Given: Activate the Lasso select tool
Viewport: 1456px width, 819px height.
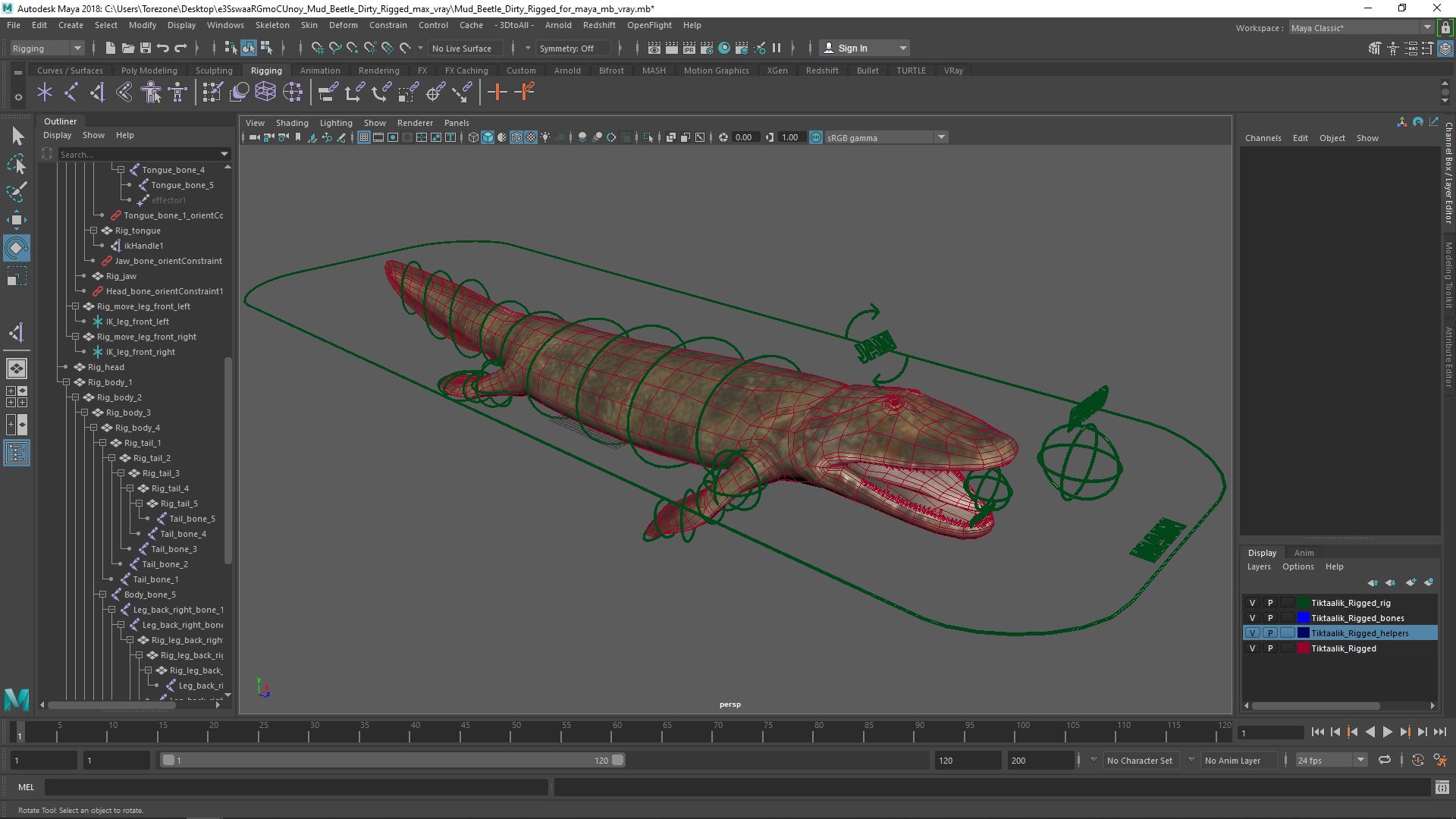Looking at the screenshot, I should pos(17,164).
